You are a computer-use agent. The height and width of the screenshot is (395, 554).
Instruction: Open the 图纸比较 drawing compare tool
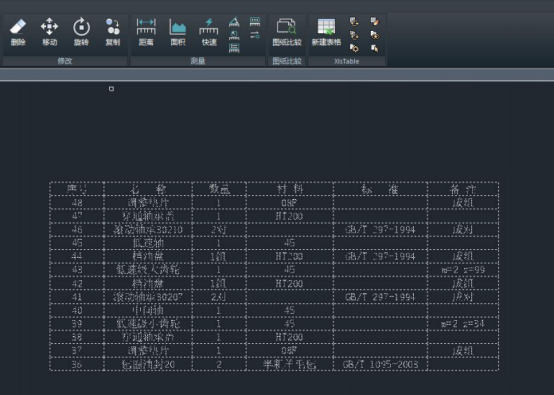[287, 32]
